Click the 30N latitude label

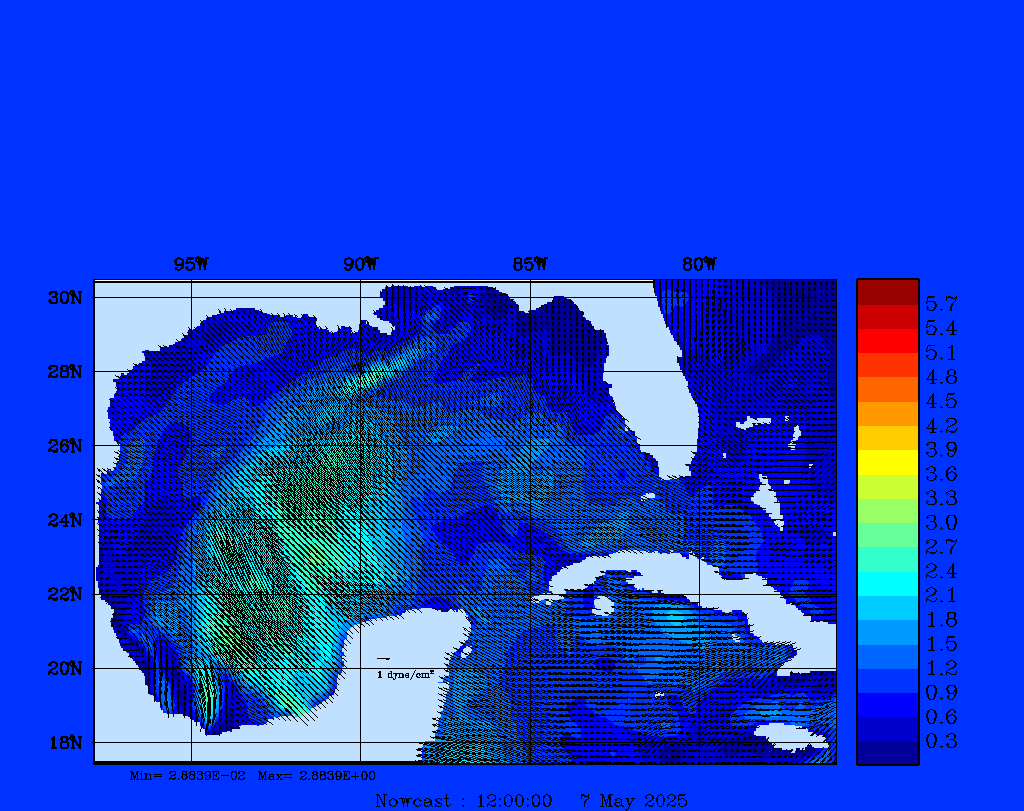click(x=64, y=298)
